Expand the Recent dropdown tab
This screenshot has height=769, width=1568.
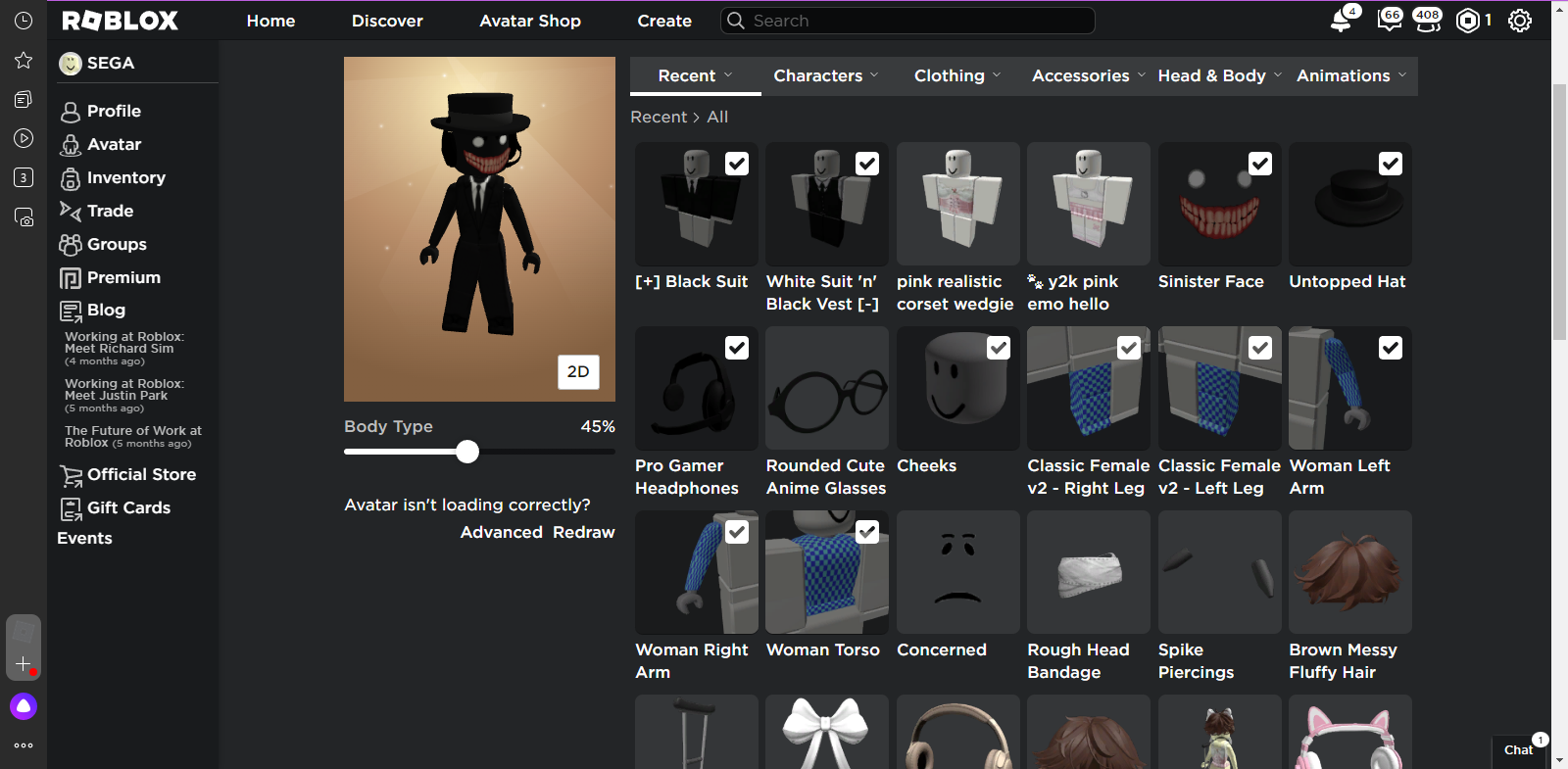696,75
